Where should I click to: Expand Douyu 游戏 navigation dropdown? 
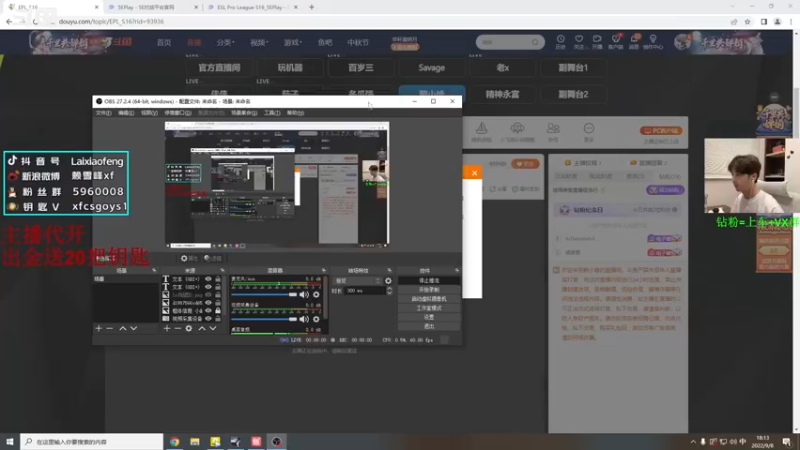coord(293,42)
